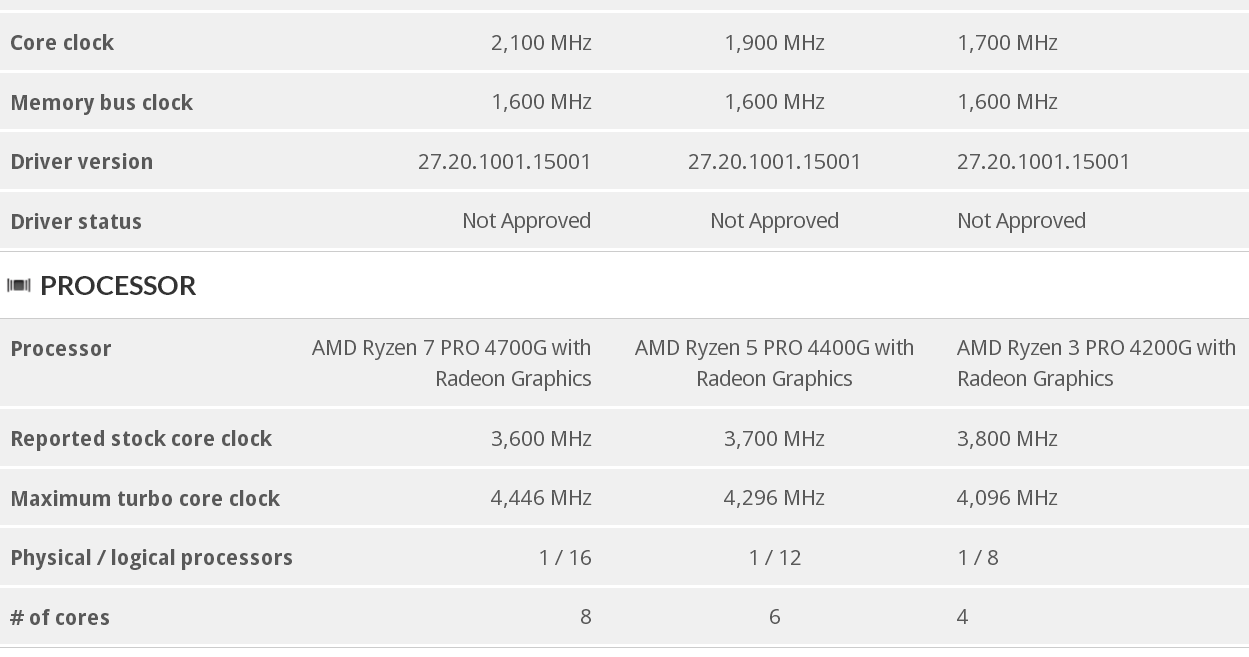
Task: Click the Driver version row label
Action: tap(81, 161)
